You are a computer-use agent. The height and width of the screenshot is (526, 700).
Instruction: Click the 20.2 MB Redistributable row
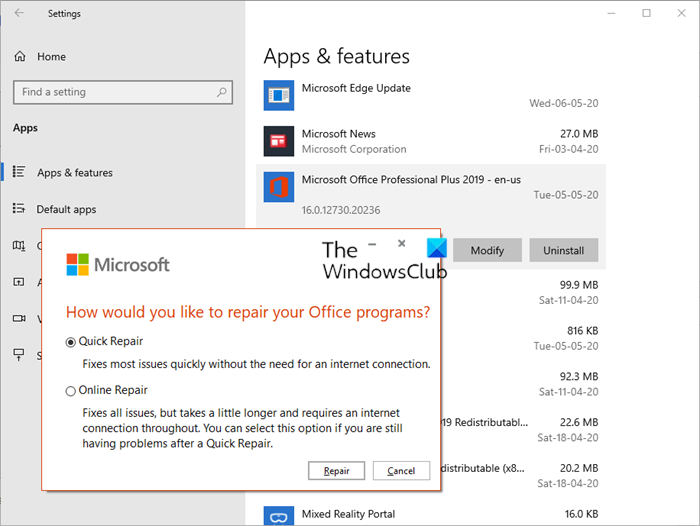point(523,476)
